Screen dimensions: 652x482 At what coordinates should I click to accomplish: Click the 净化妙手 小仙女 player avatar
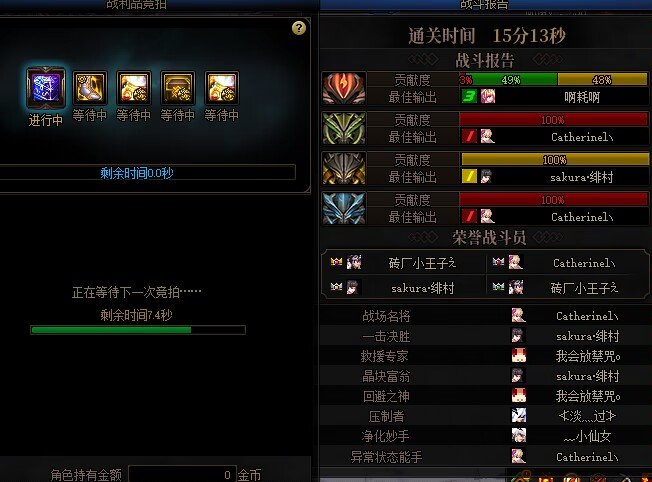(x=518, y=435)
